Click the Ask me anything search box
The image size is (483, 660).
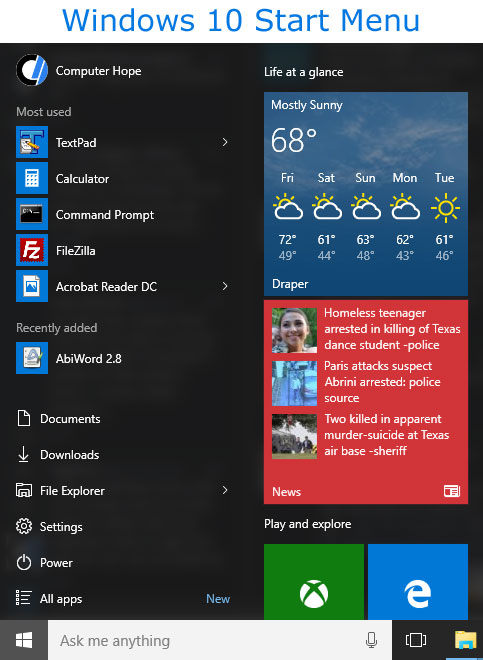click(x=220, y=640)
